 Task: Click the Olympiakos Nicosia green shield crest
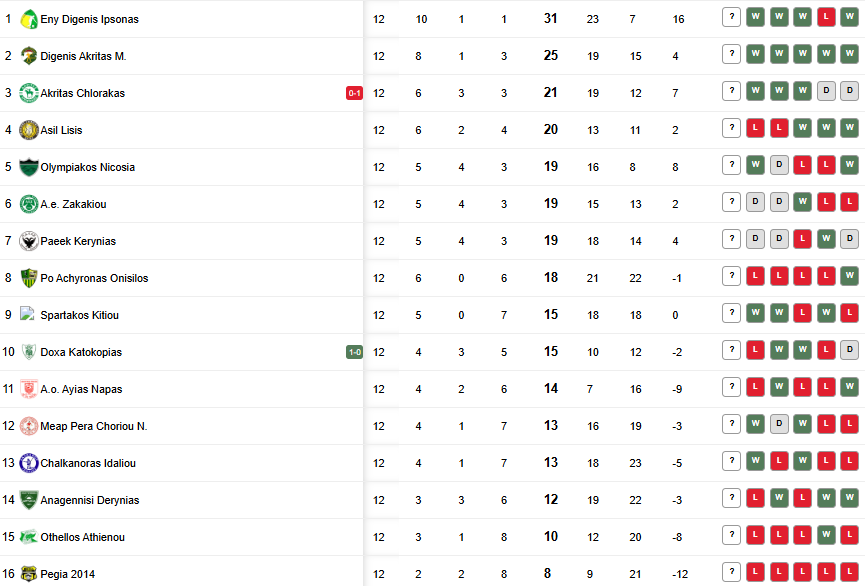(x=29, y=167)
